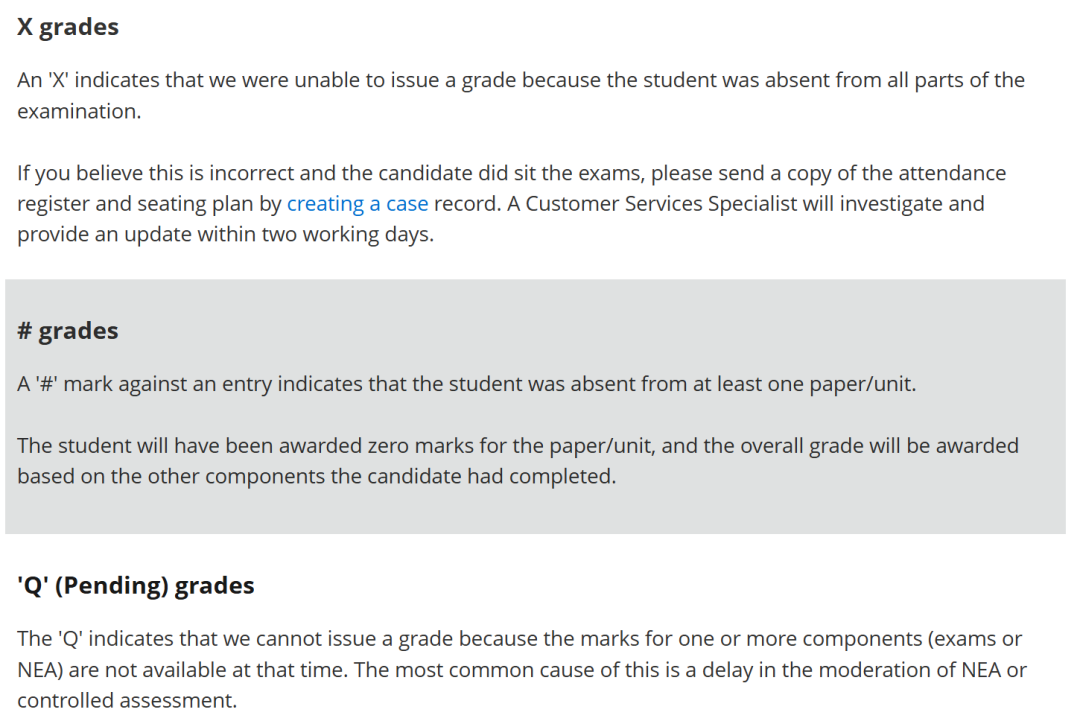Screen dimensions: 1080x727
Task: Click the ''Q' (Pending) grades' heading
Action: click(x=136, y=585)
